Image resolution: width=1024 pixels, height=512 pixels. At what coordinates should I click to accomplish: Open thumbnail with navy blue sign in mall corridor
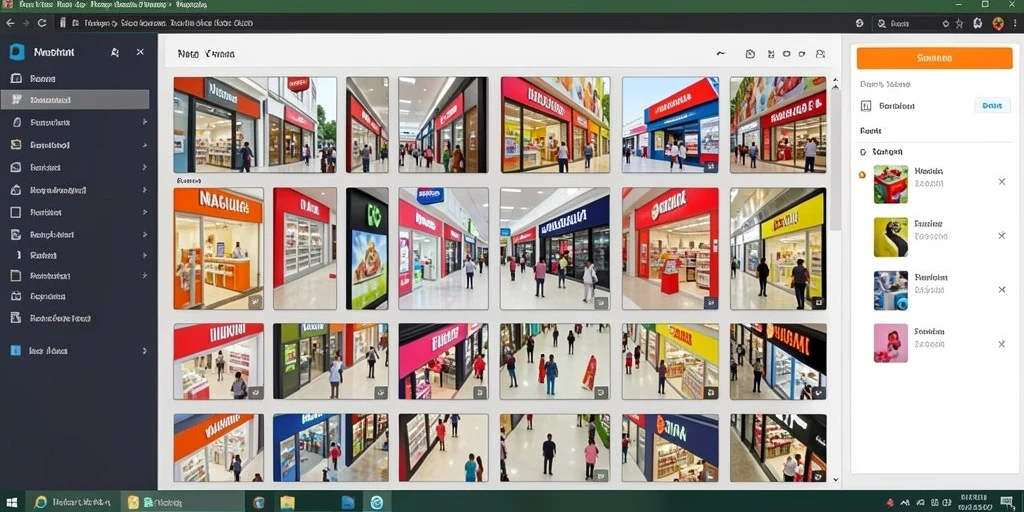555,248
